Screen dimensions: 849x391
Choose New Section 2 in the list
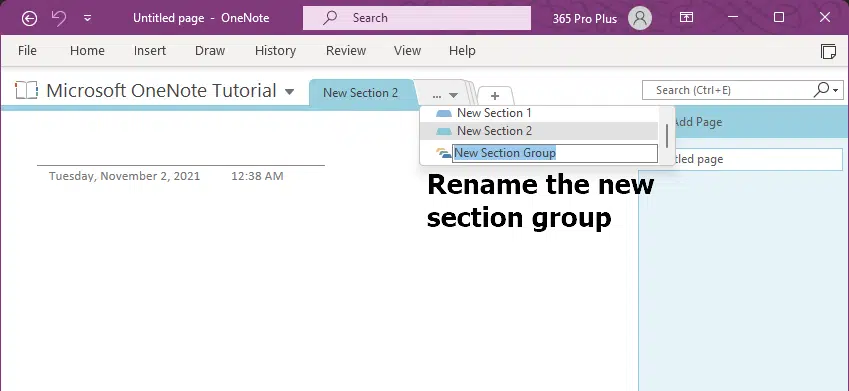pyautogui.click(x=539, y=131)
